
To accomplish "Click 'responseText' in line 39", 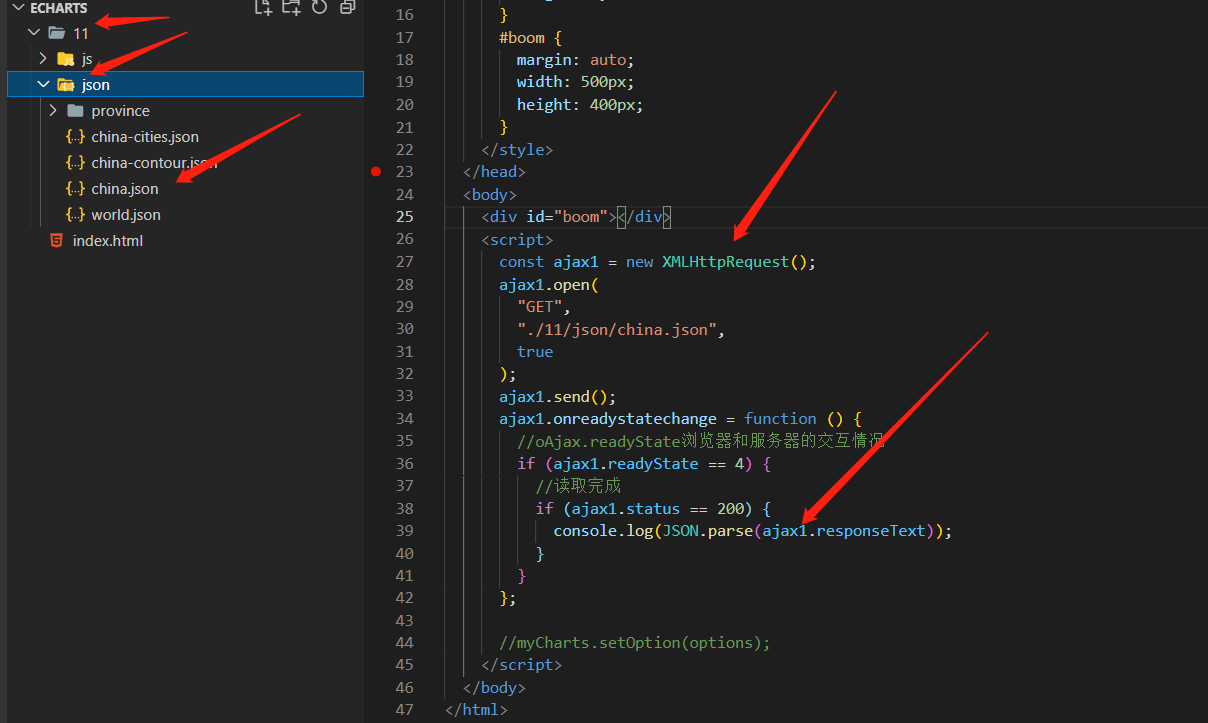I will (871, 531).
